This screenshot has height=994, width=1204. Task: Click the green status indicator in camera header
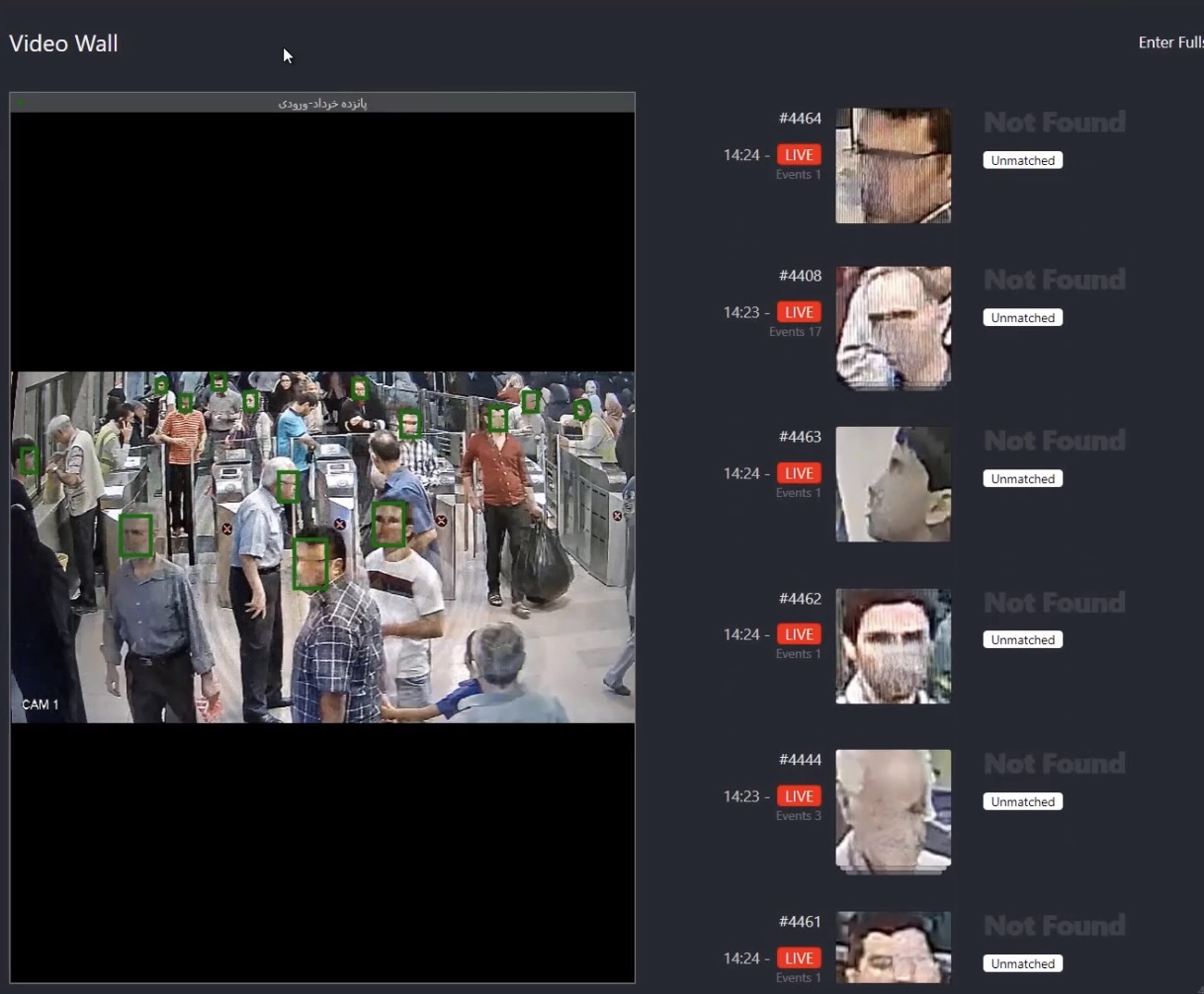(20, 103)
